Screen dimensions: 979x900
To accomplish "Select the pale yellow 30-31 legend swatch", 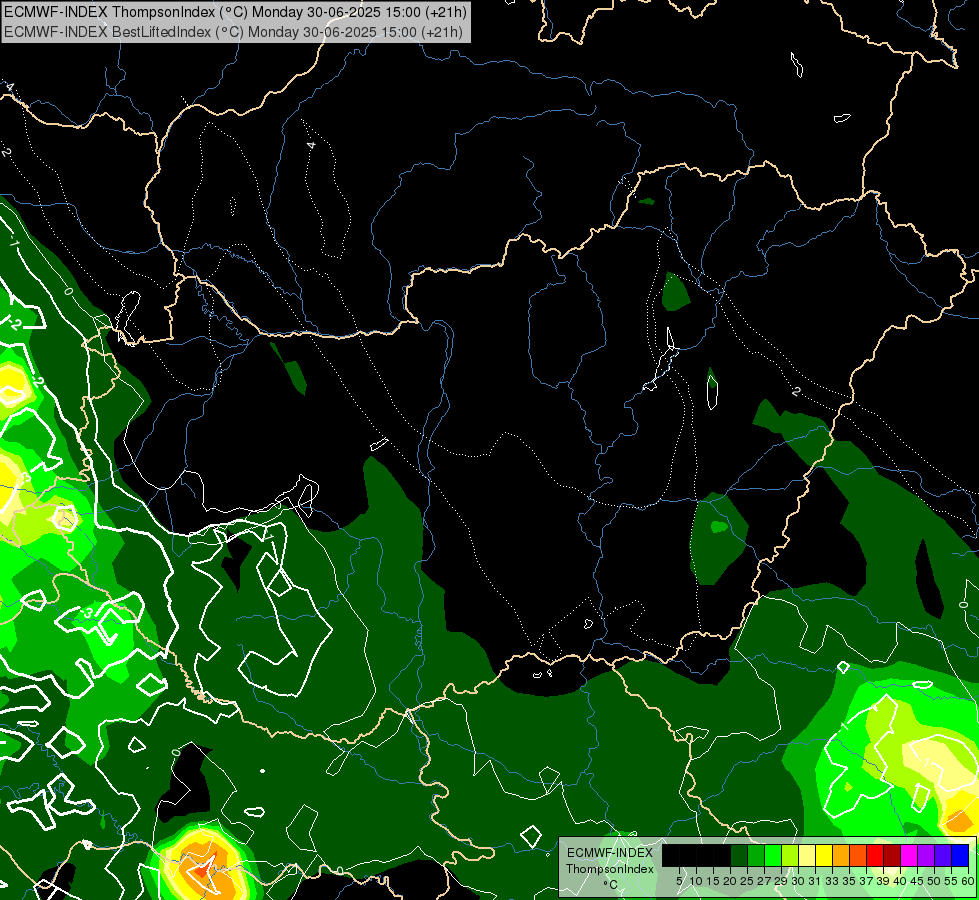I will [807, 855].
